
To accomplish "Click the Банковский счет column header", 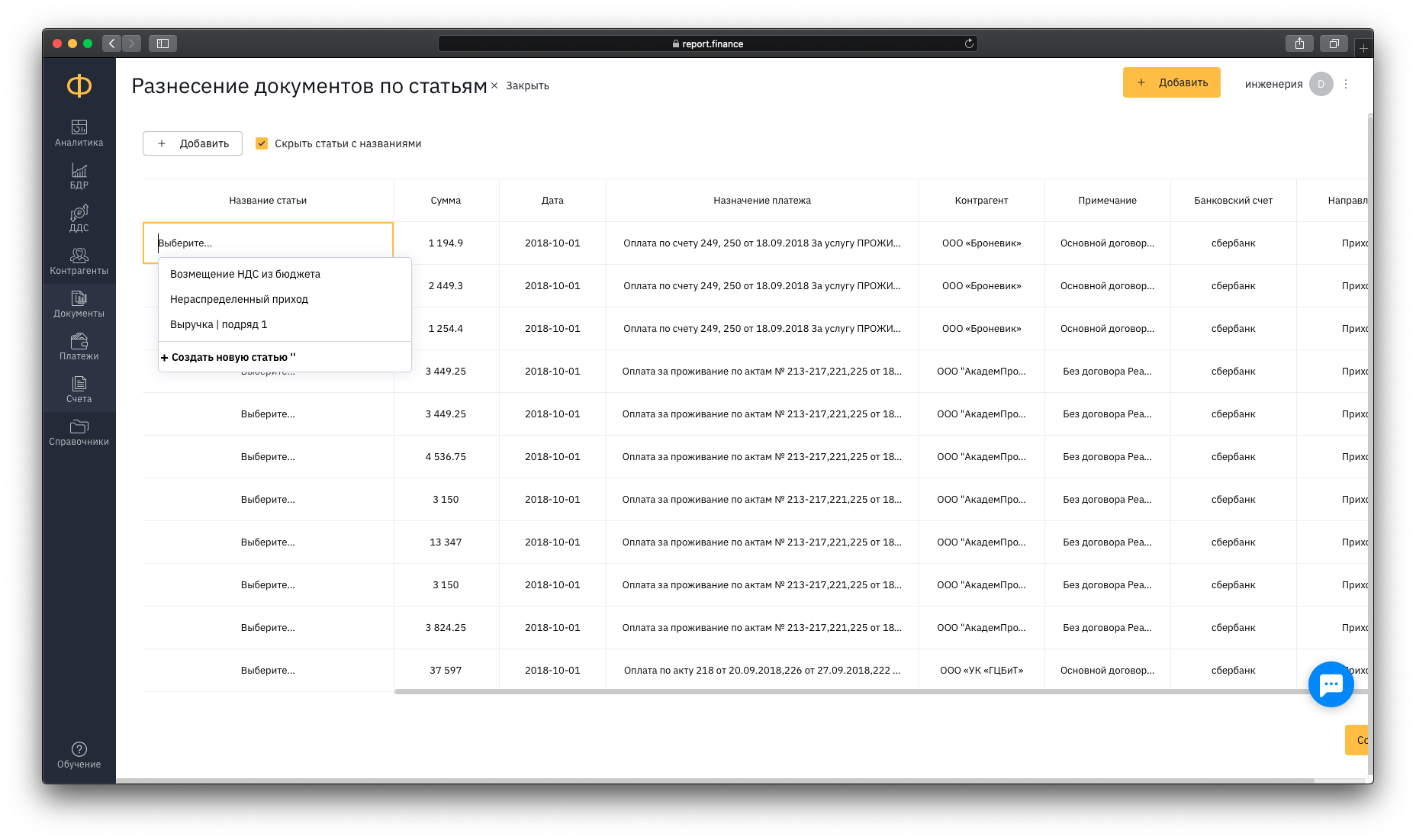I will tap(1233, 201).
